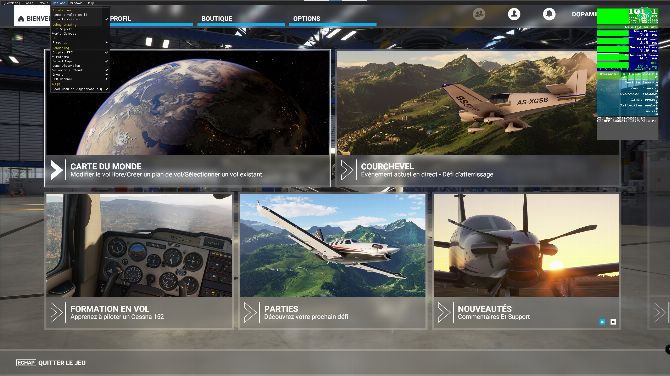Select the chevron icon beside FORMATION EN VOL
Screen dimensions: 670x376
click(x=56, y=312)
